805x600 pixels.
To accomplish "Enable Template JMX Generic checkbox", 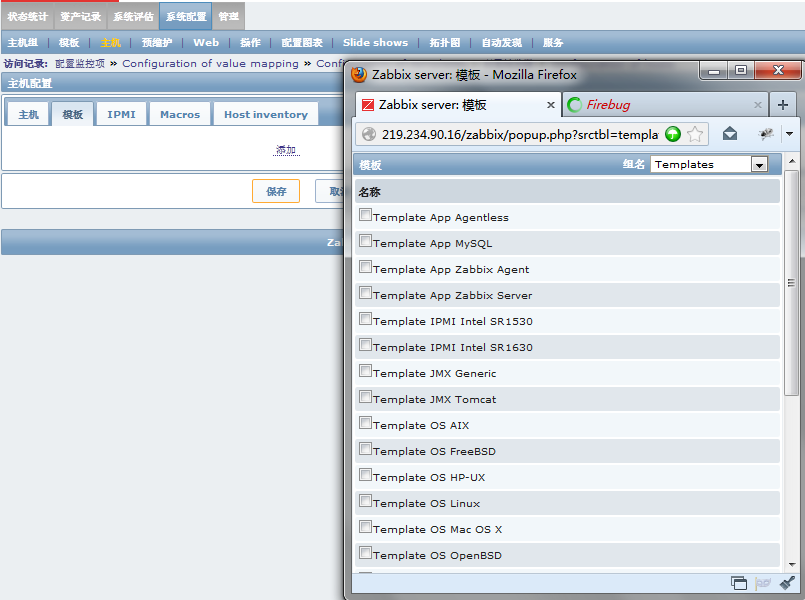I will coord(365,371).
